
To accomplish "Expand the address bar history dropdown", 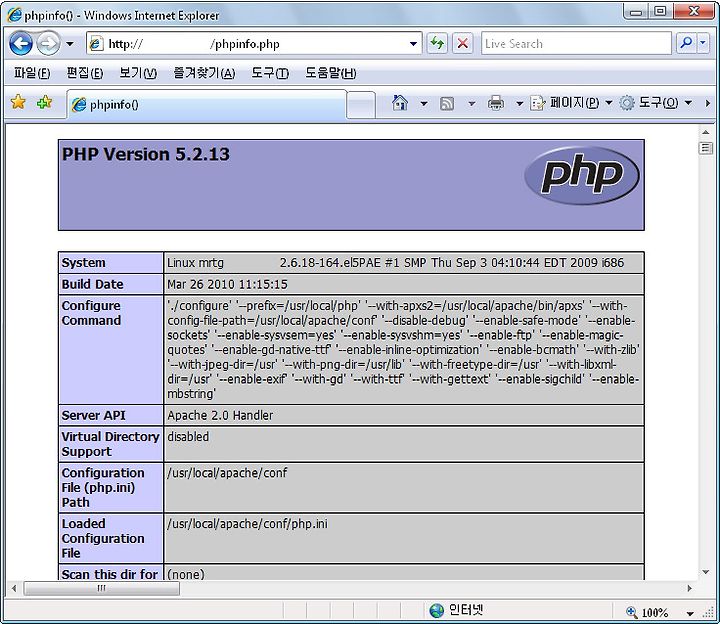I will point(413,44).
